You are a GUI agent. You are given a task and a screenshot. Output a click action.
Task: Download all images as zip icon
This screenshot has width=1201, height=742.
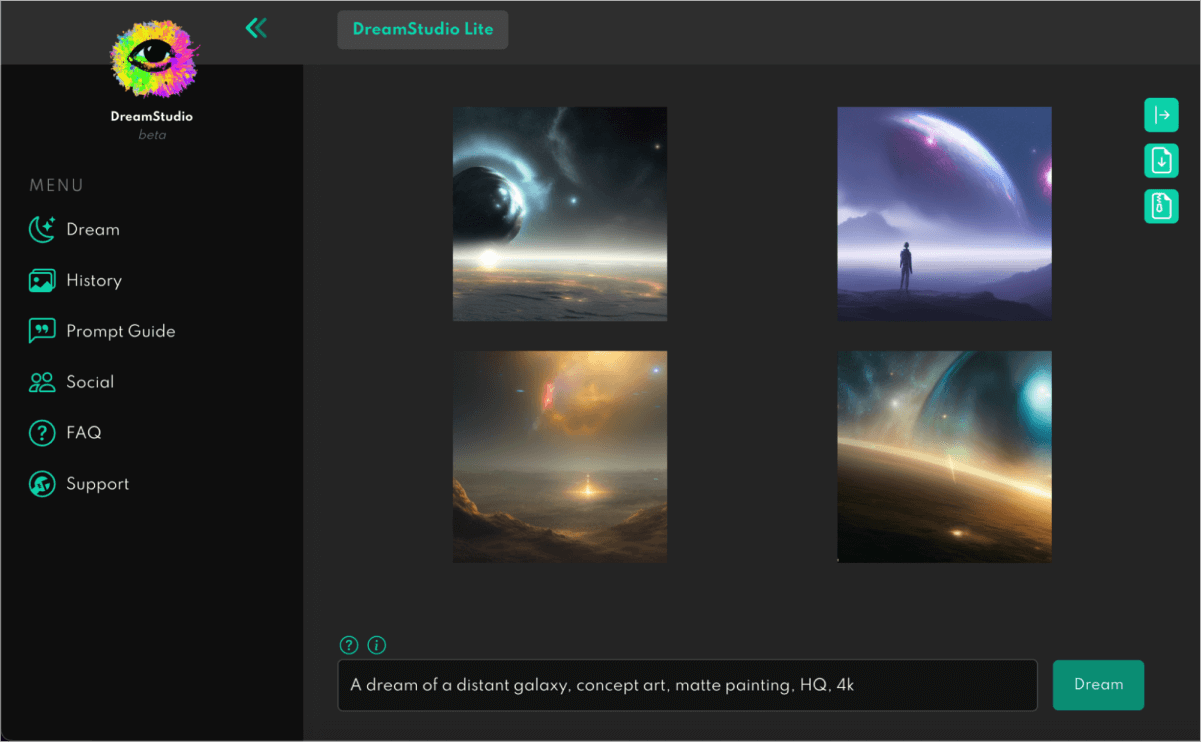[1161, 206]
